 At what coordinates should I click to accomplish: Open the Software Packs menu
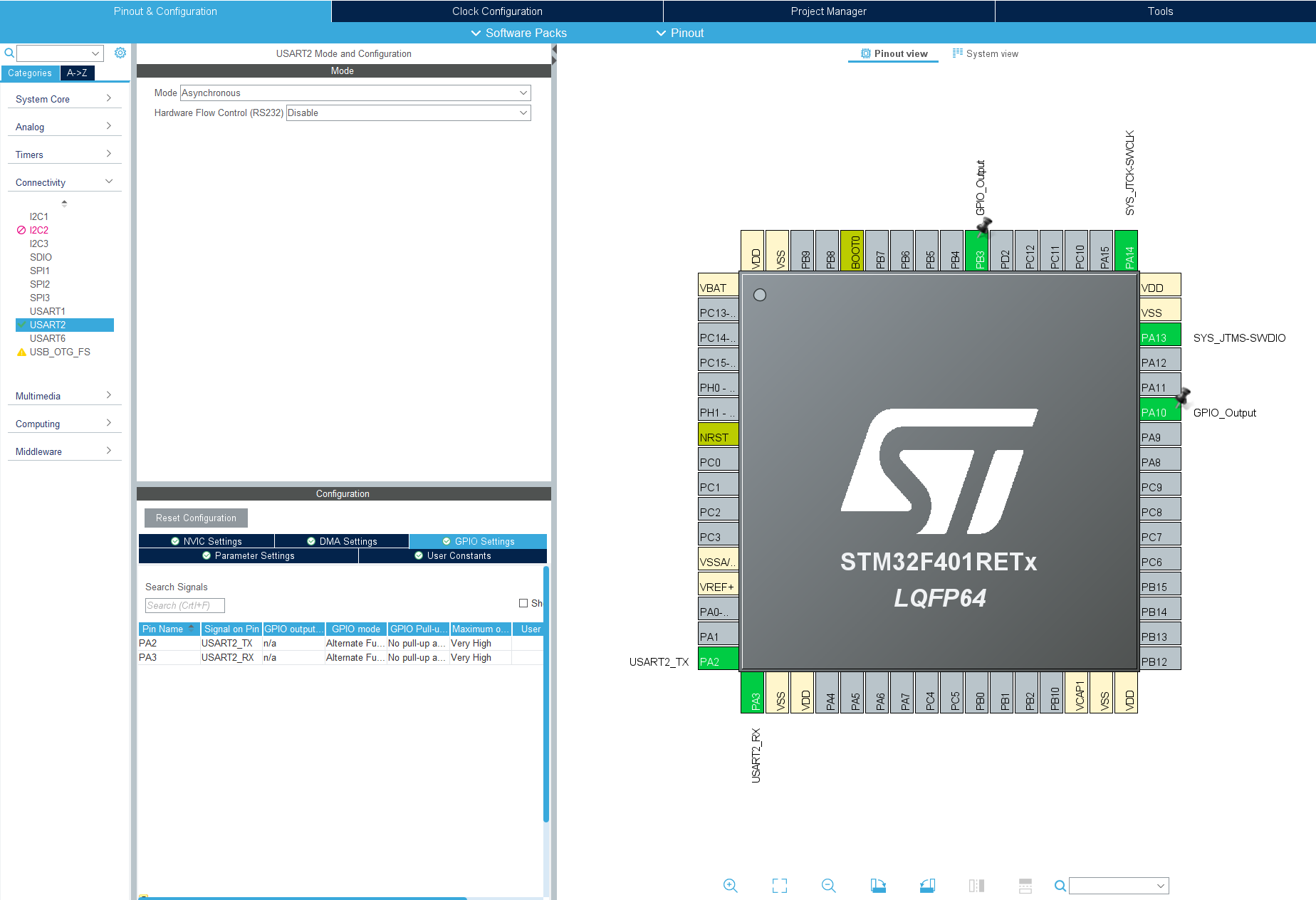click(518, 33)
